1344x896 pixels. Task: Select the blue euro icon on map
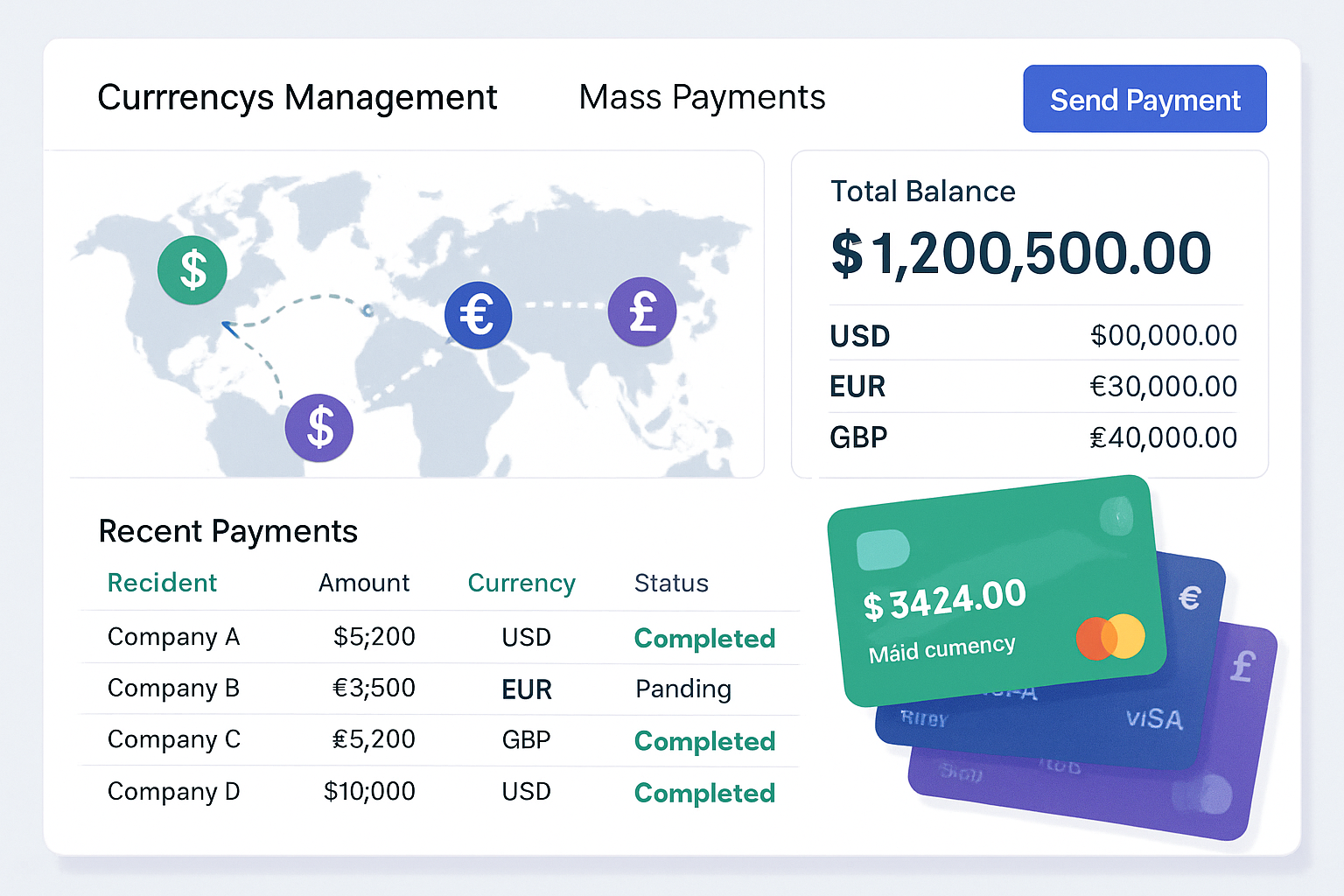pyautogui.click(x=478, y=315)
